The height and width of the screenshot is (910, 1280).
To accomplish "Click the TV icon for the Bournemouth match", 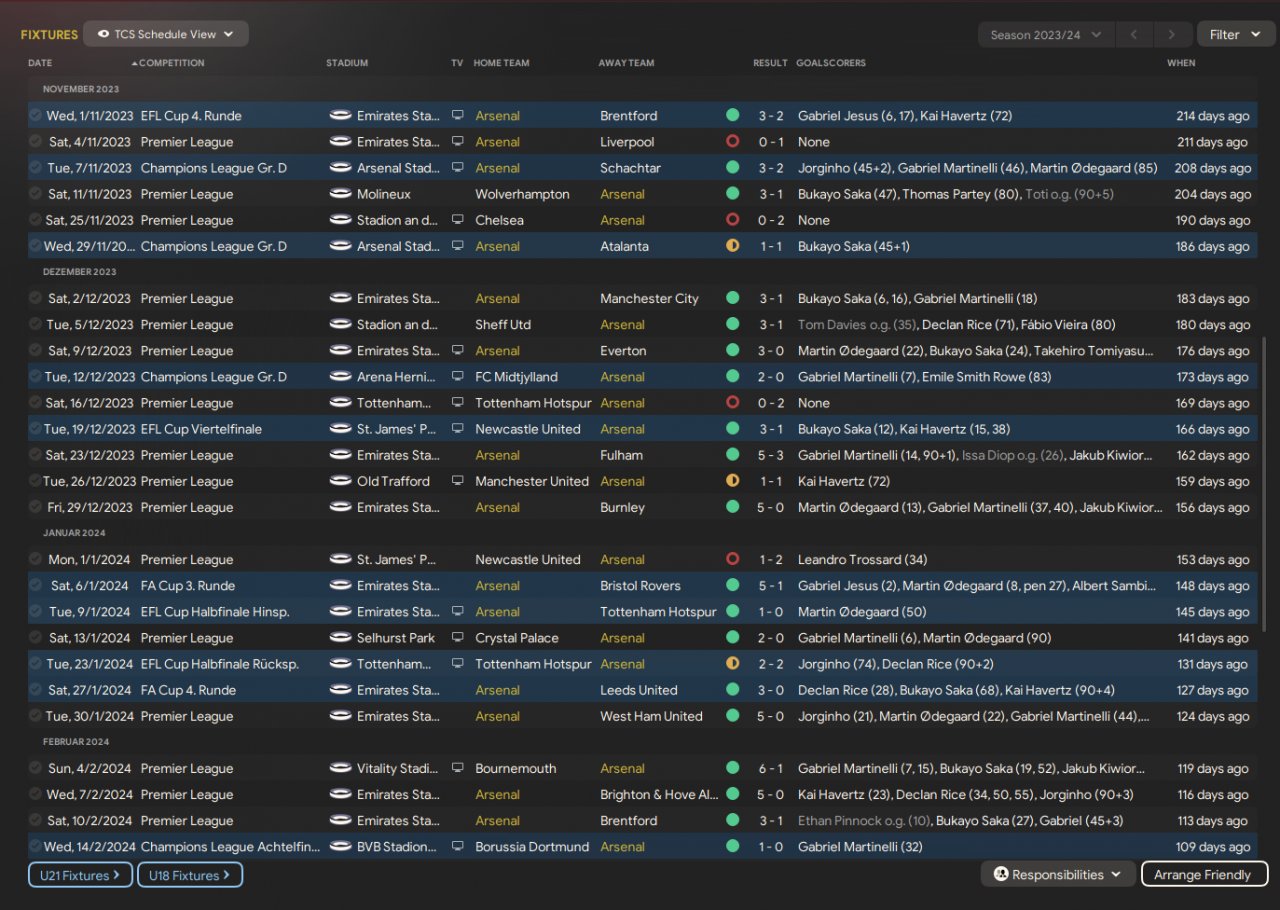I will tap(458, 768).
